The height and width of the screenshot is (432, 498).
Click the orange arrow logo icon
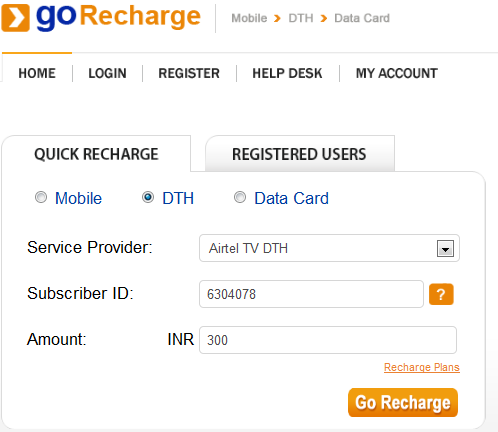[x=15, y=18]
